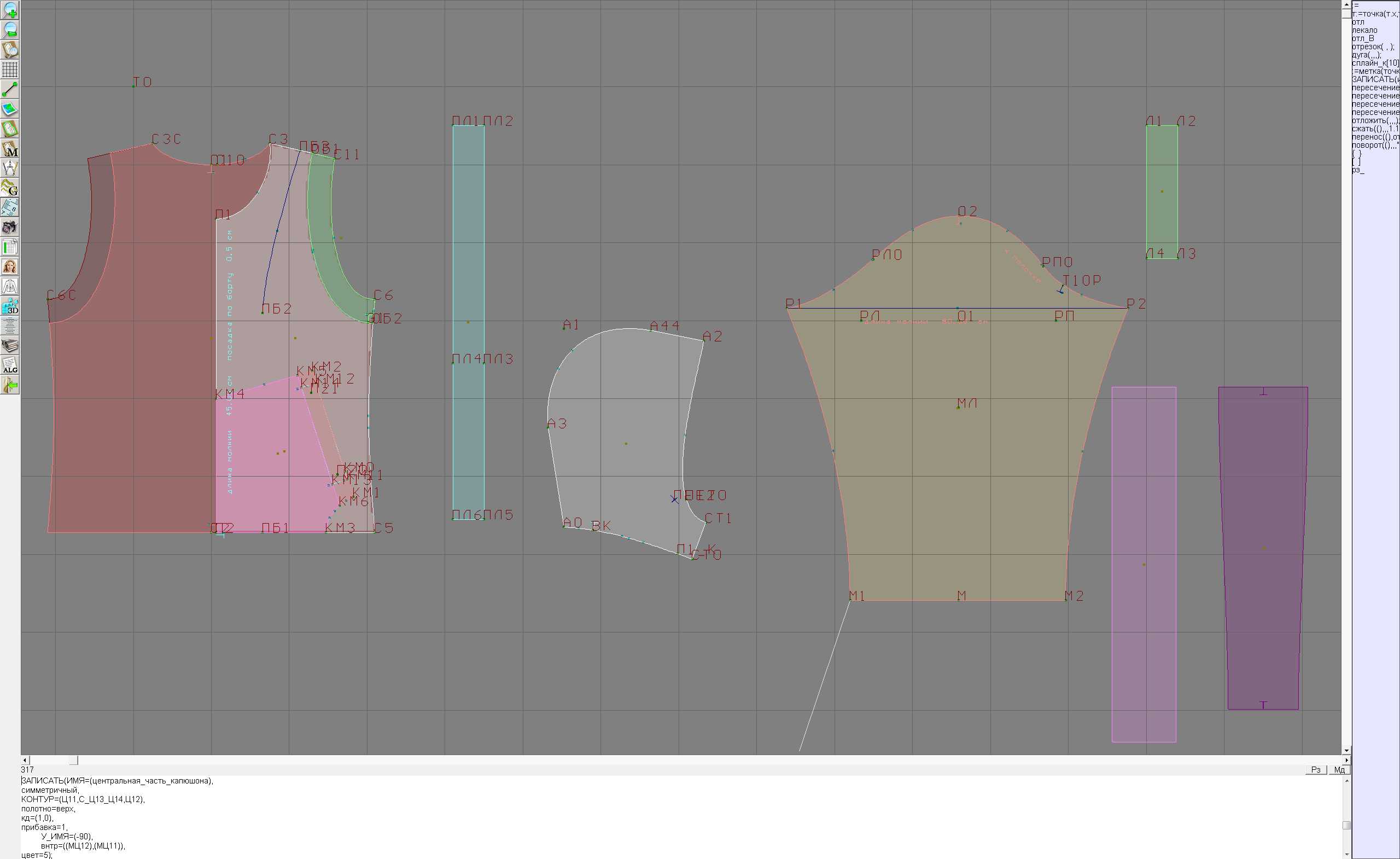Open the woman portrait icon
1400x859 pixels.
pos(10,266)
